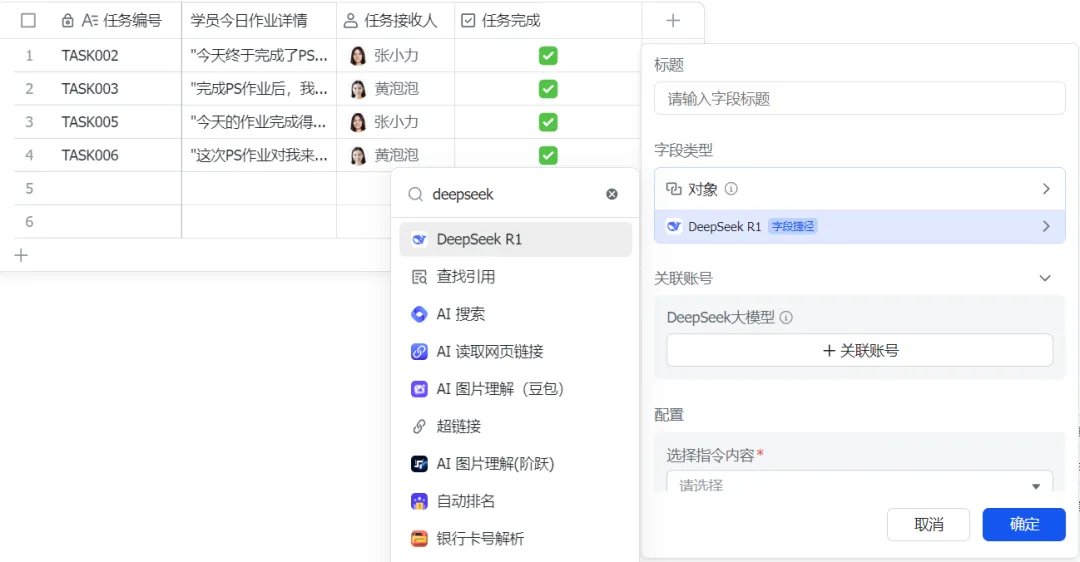This screenshot has height=562, width=1080.
Task: Select AI 搜索 from the field list
Action: tap(515, 314)
